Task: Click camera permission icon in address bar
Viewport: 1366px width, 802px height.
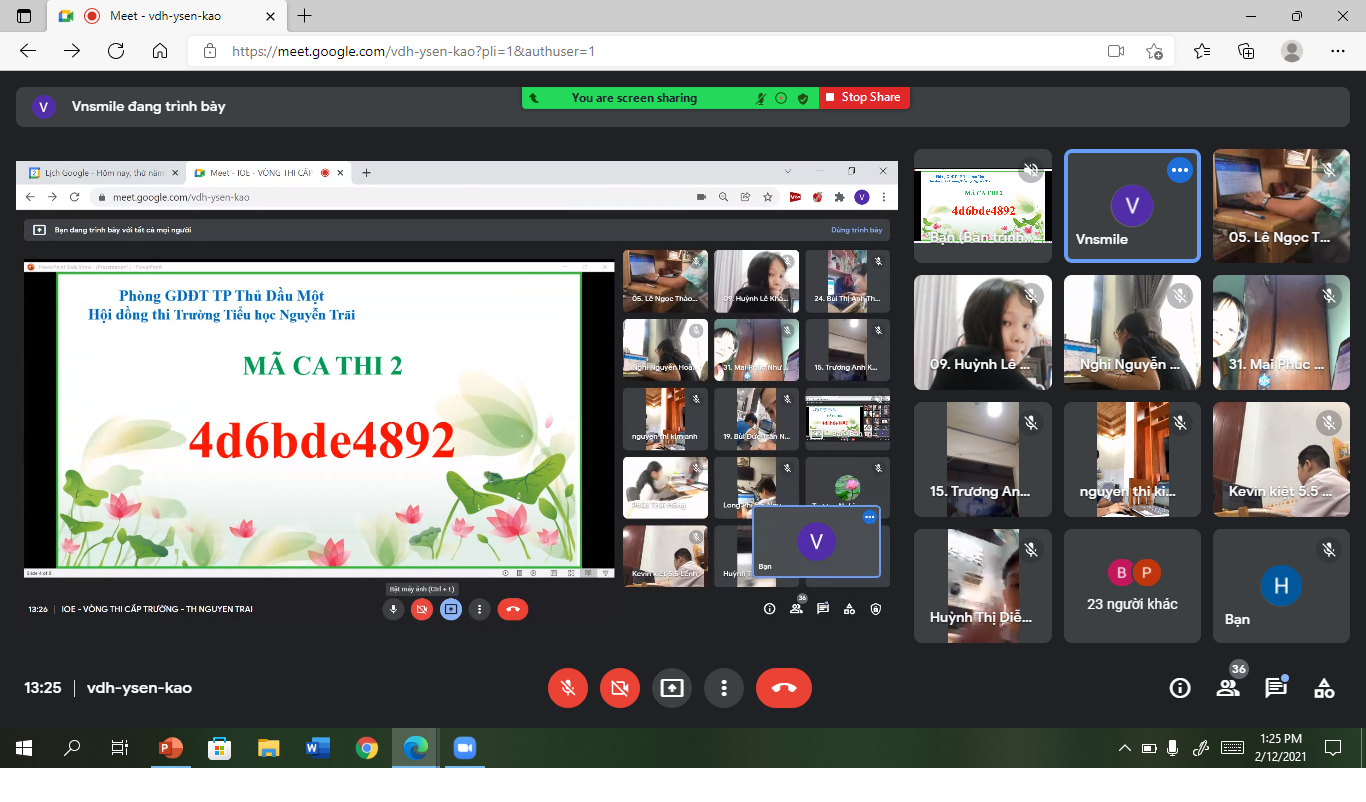Action: pos(1116,51)
